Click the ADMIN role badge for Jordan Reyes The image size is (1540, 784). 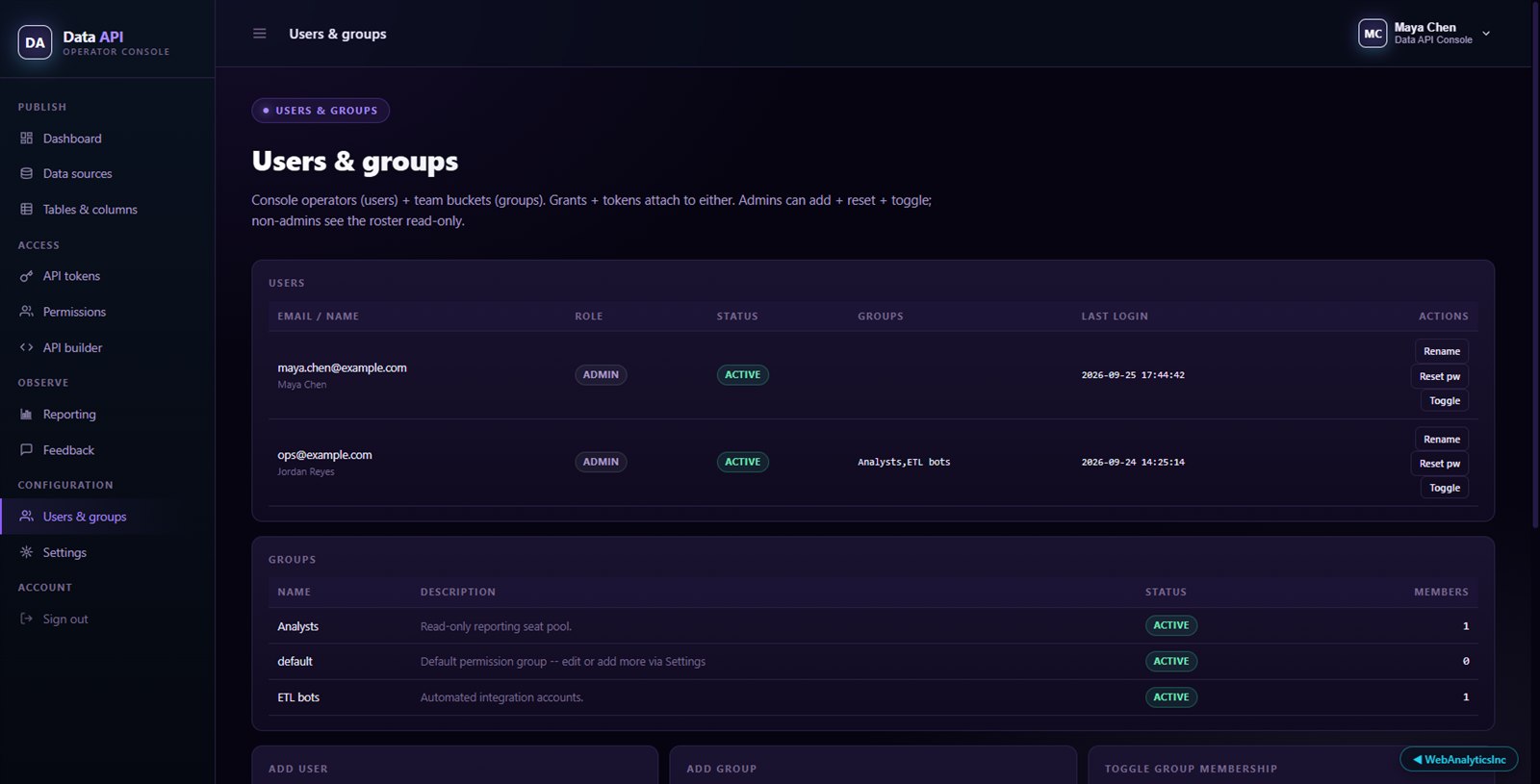[601, 462]
